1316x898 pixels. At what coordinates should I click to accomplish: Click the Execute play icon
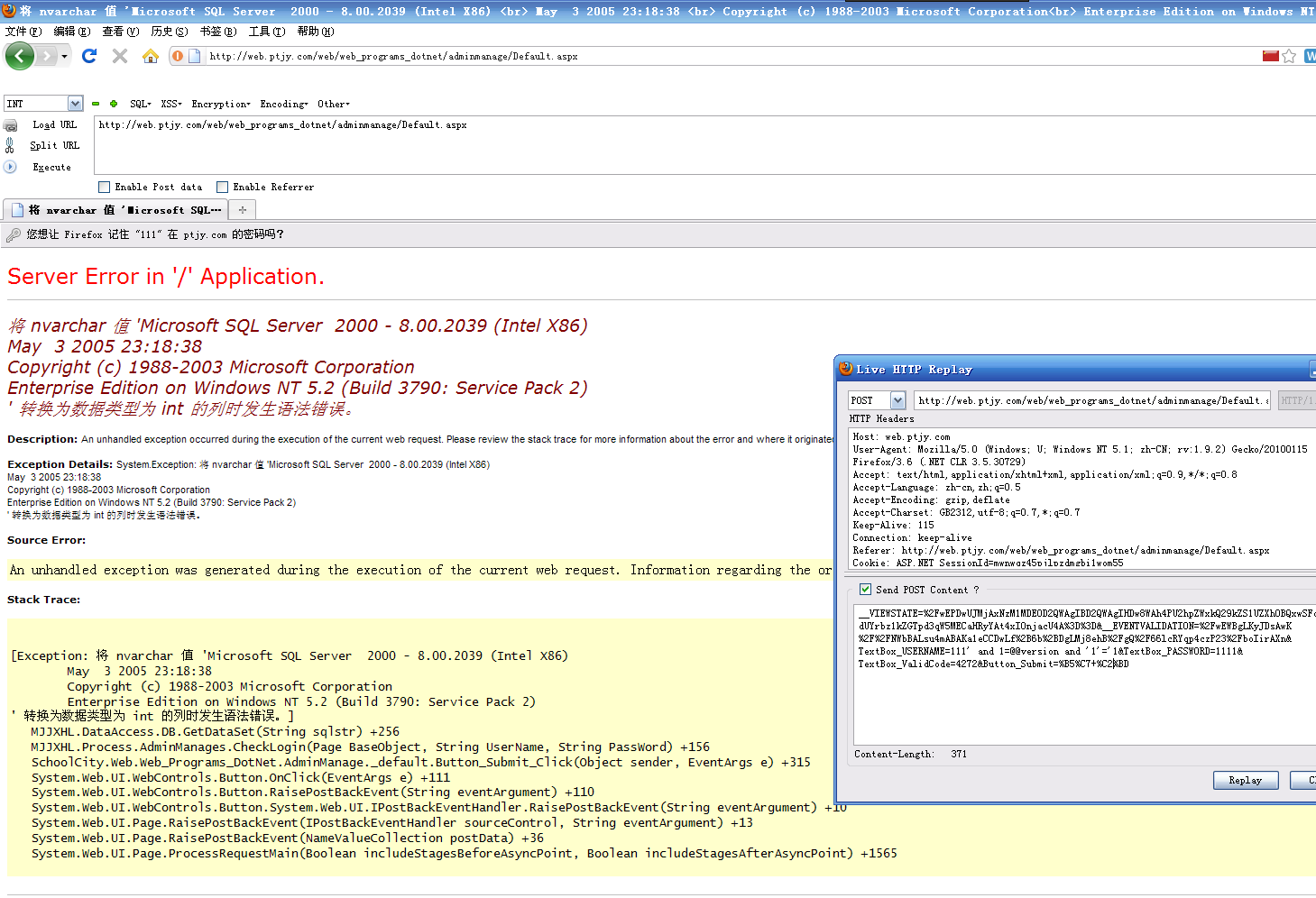11,167
